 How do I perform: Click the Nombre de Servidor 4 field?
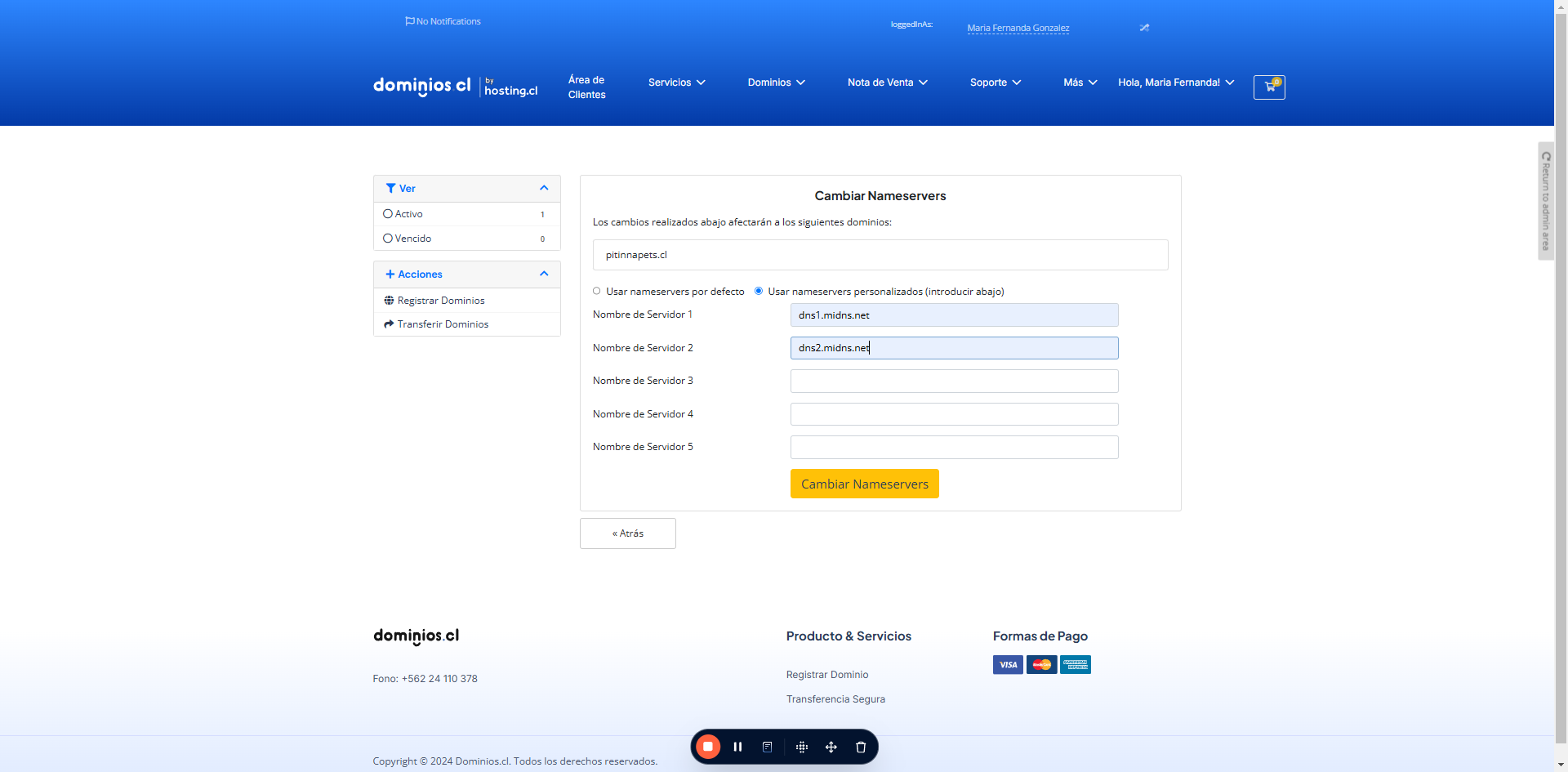tap(954, 414)
